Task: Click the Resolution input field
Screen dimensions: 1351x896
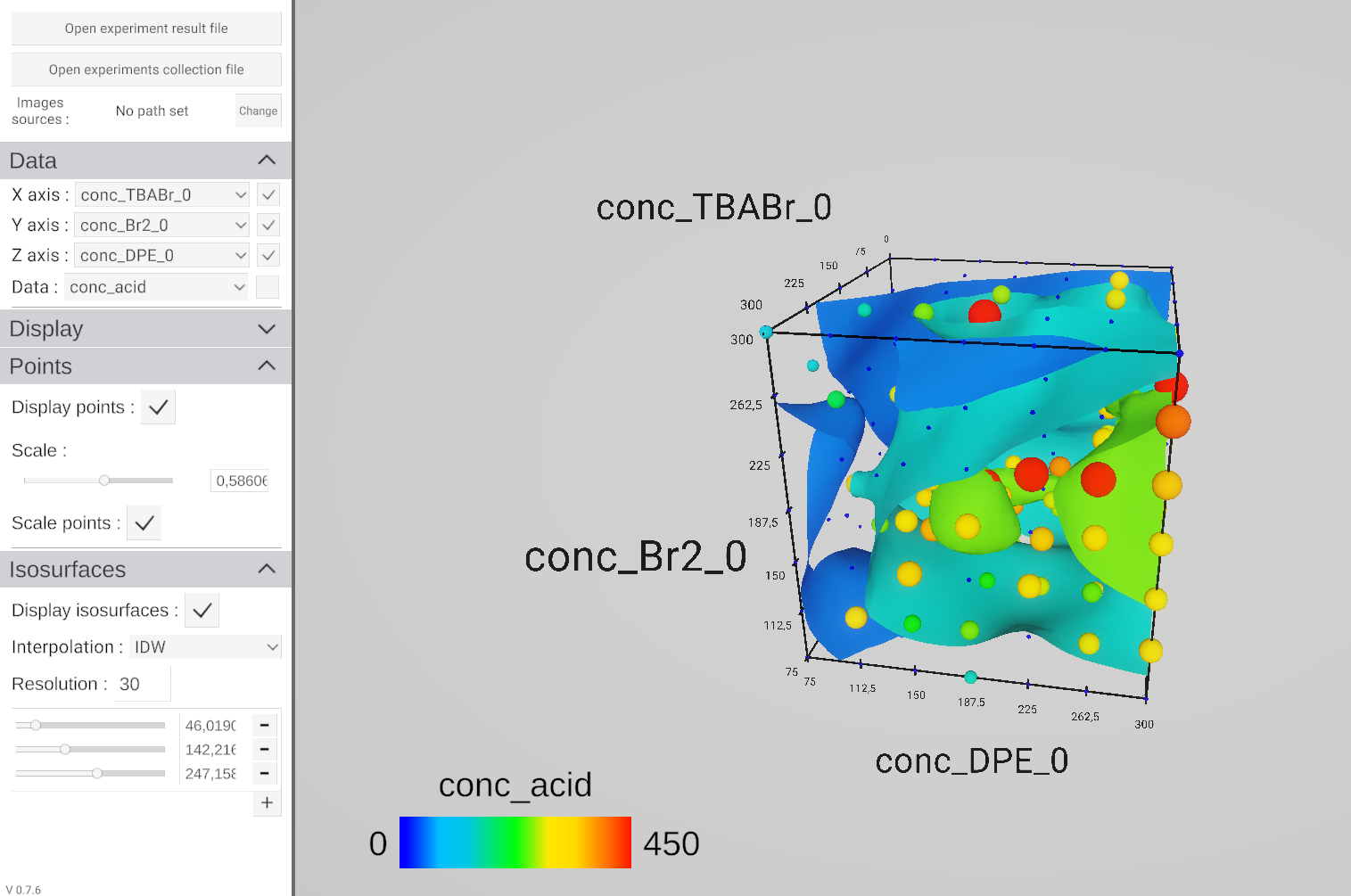Action: click(142, 684)
